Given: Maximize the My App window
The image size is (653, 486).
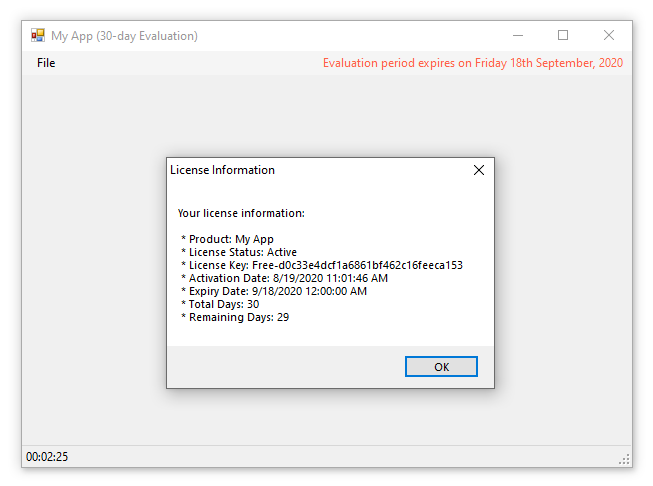Looking at the screenshot, I should (562, 35).
